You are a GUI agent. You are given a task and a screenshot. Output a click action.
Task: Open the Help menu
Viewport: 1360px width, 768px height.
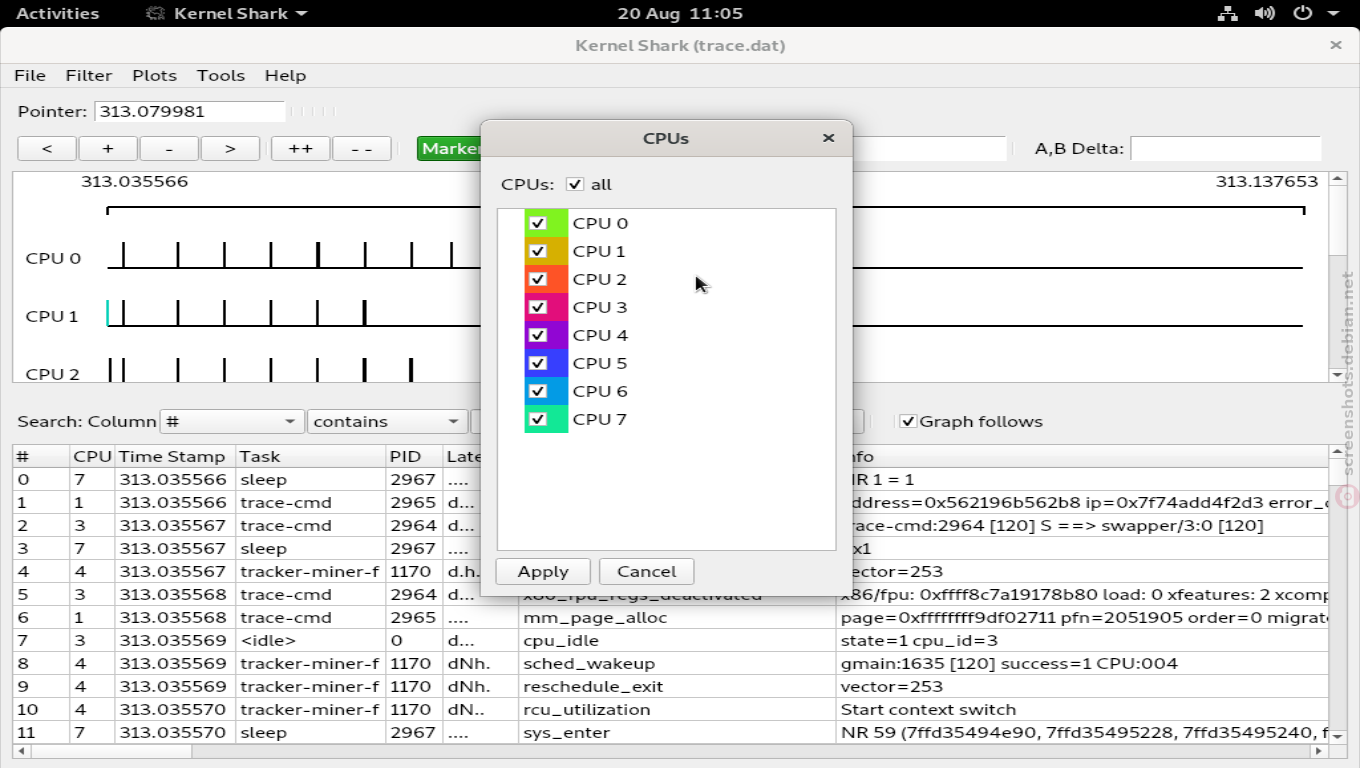(x=285, y=75)
